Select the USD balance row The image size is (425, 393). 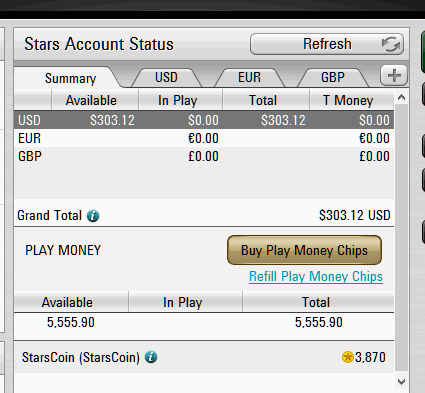[x=204, y=120]
